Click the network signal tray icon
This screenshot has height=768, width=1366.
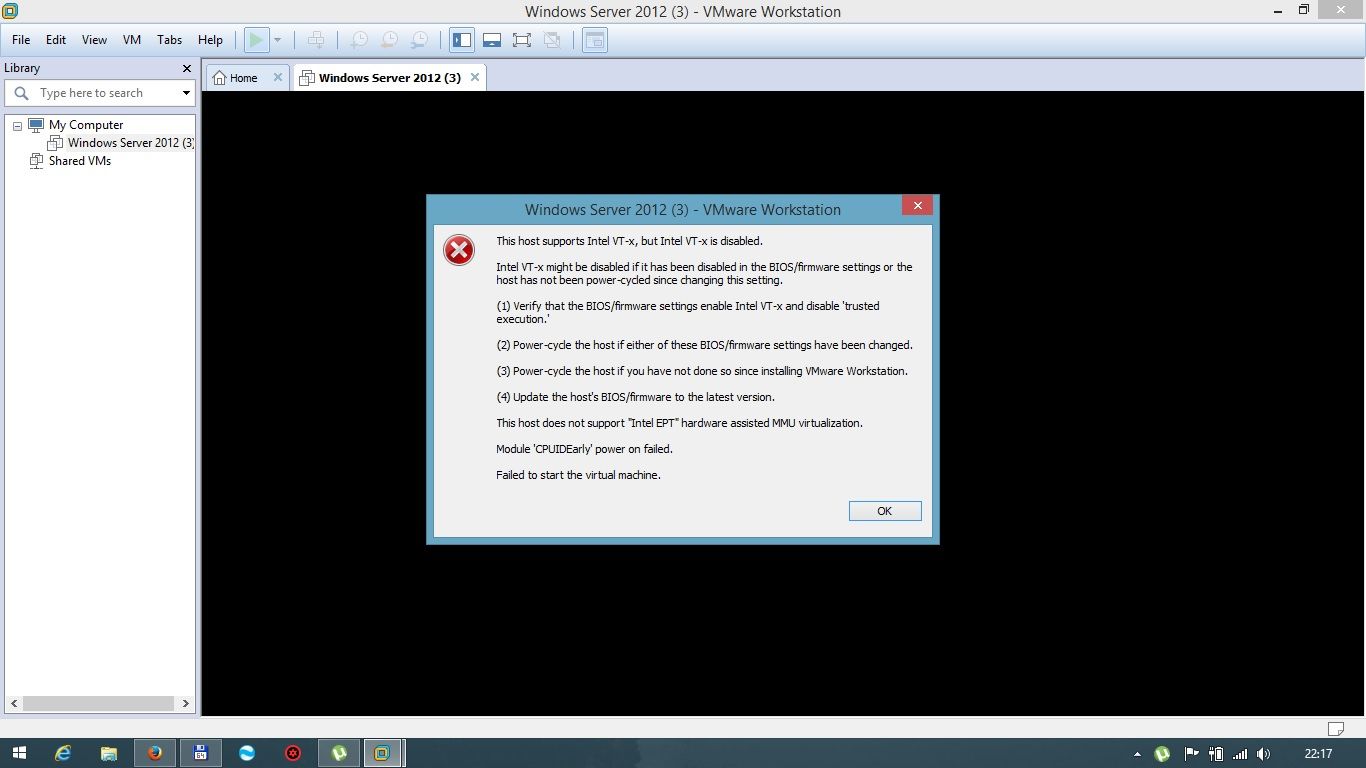[x=1240, y=754]
